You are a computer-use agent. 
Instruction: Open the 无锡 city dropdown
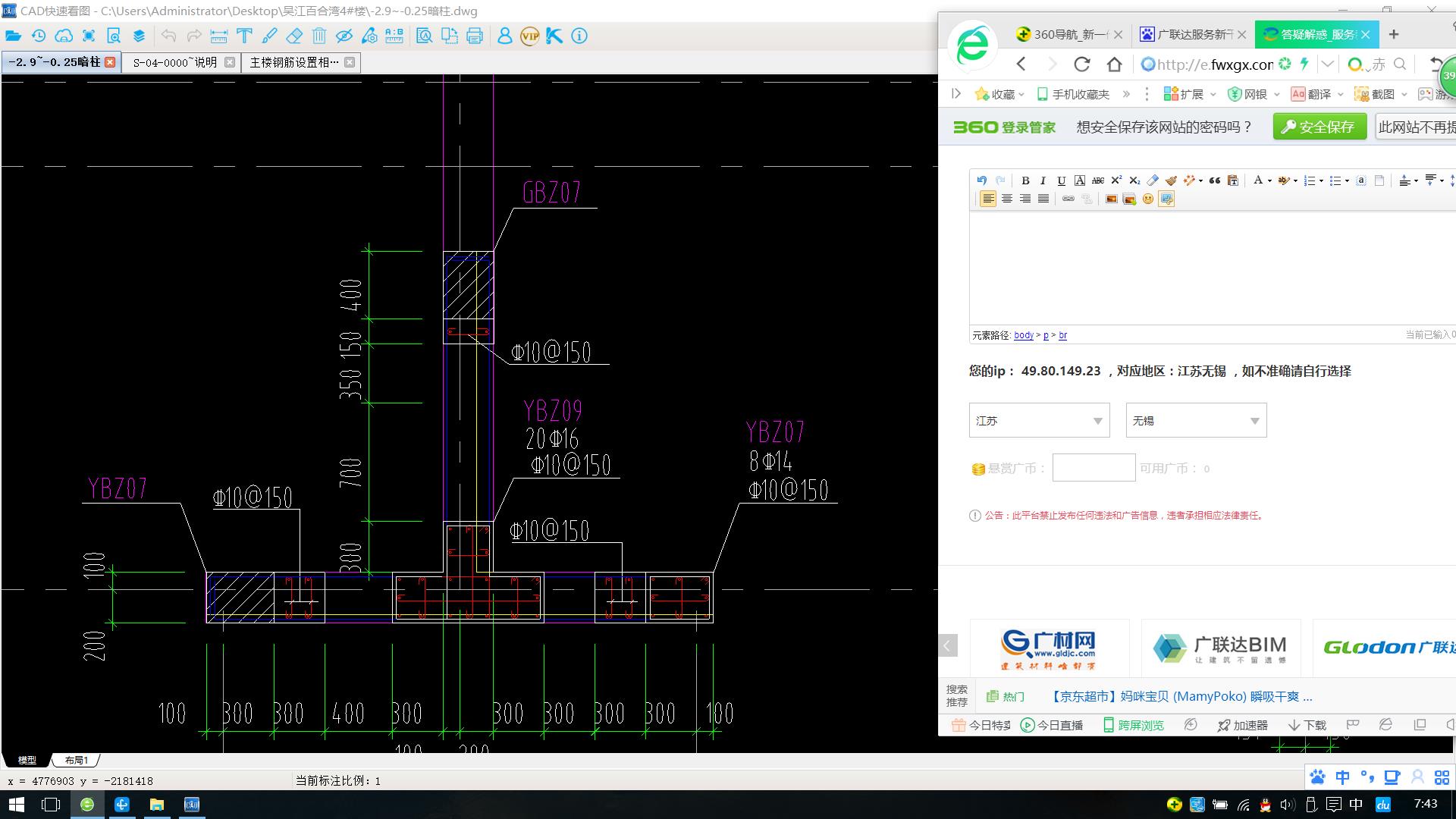[1196, 420]
